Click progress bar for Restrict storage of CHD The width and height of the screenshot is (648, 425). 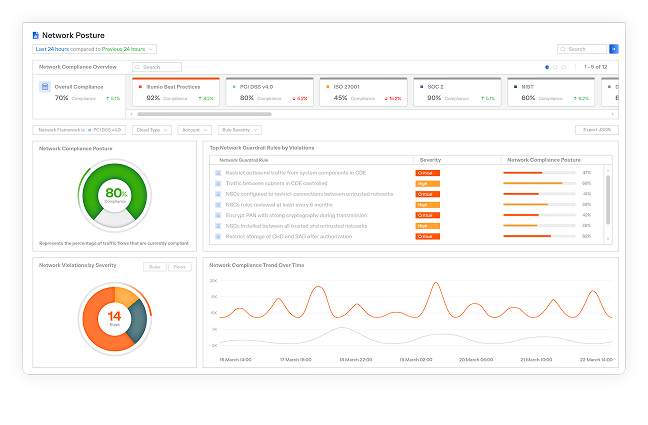539,236
